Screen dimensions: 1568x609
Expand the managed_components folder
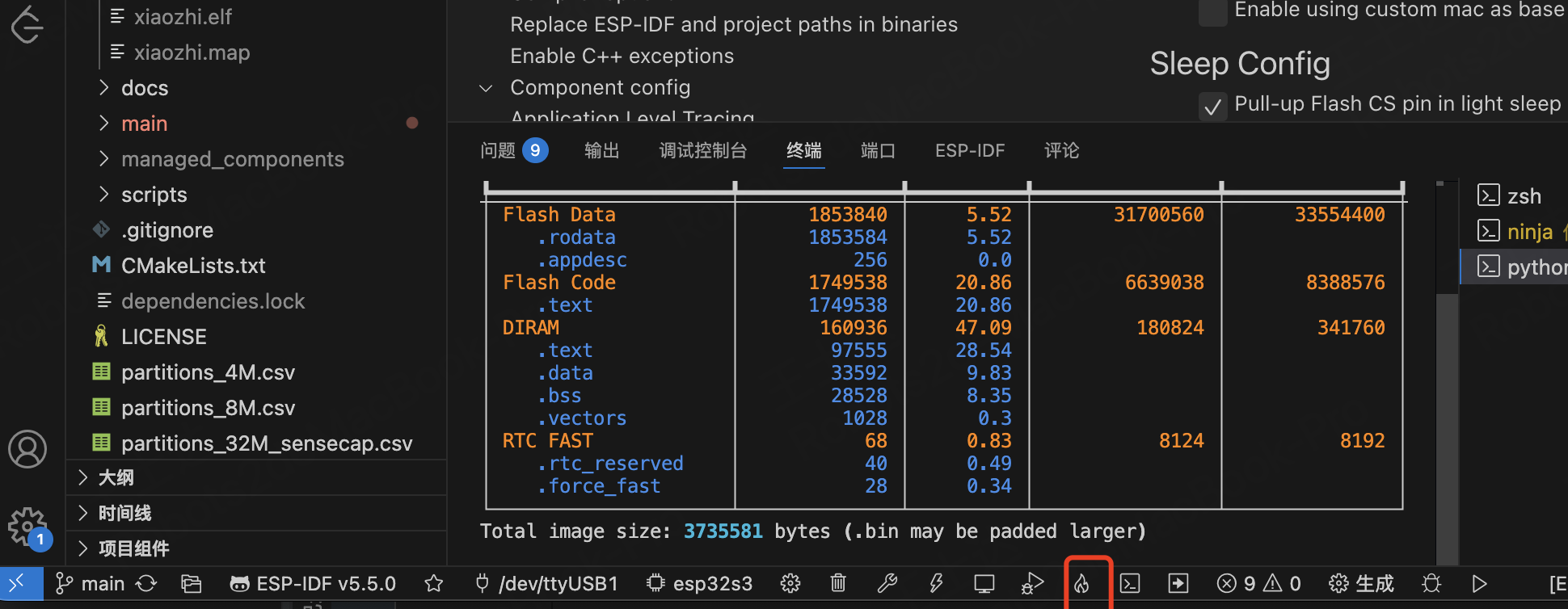(232, 159)
